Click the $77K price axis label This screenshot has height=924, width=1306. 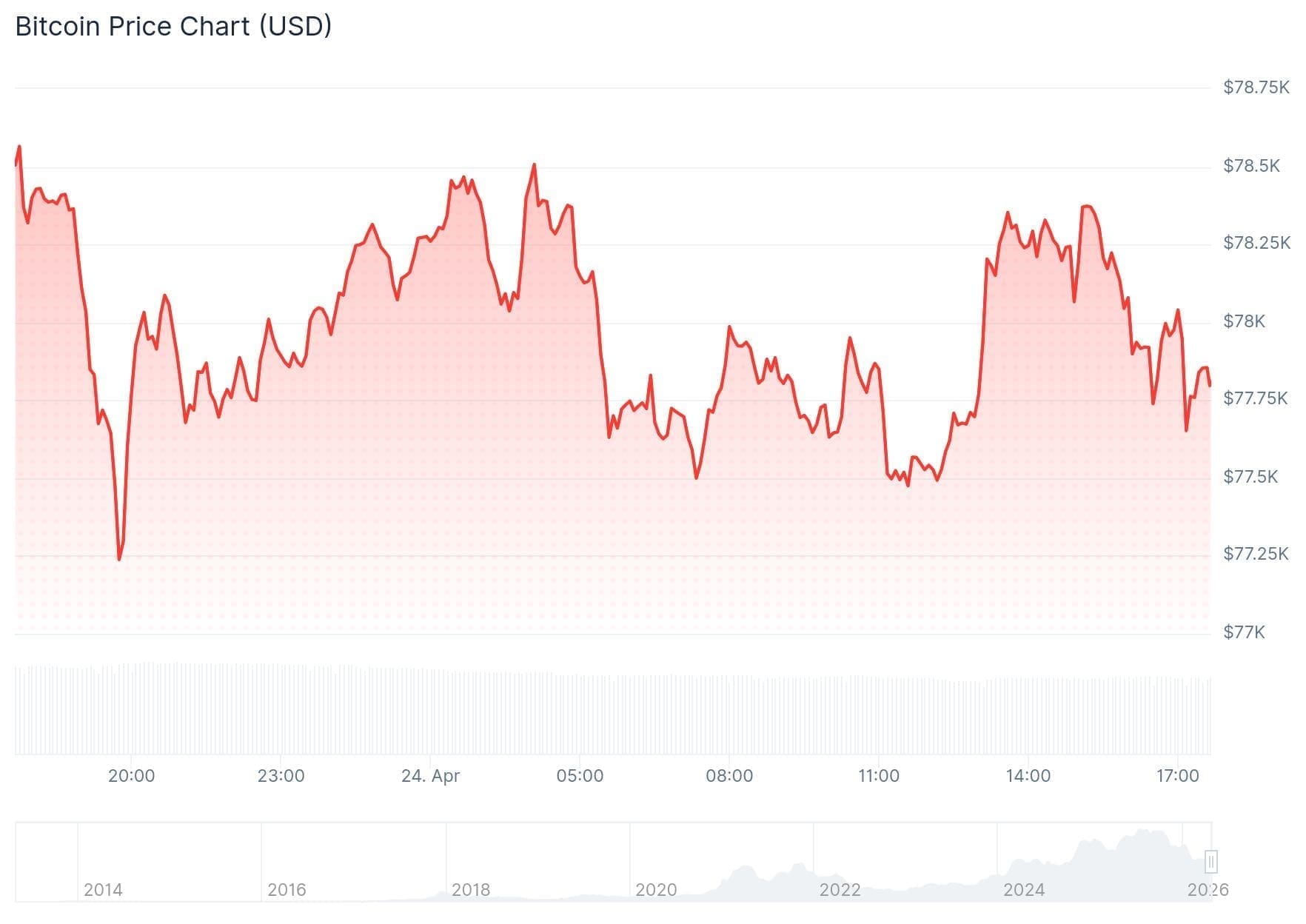(1245, 632)
